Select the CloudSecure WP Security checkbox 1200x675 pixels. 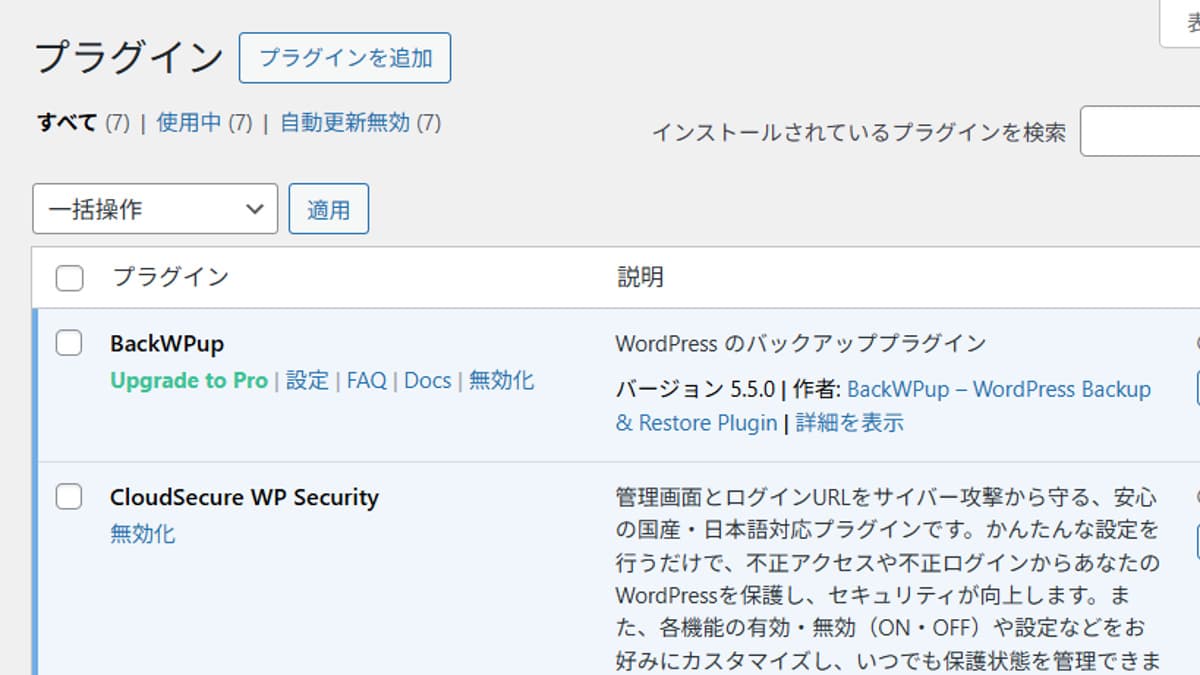tap(69, 497)
